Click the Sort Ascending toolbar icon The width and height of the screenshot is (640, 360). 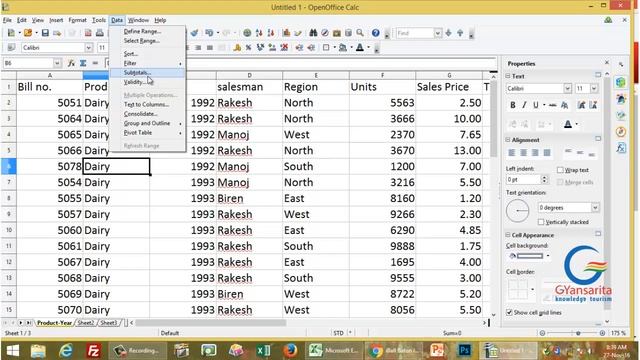tap(259, 33)
